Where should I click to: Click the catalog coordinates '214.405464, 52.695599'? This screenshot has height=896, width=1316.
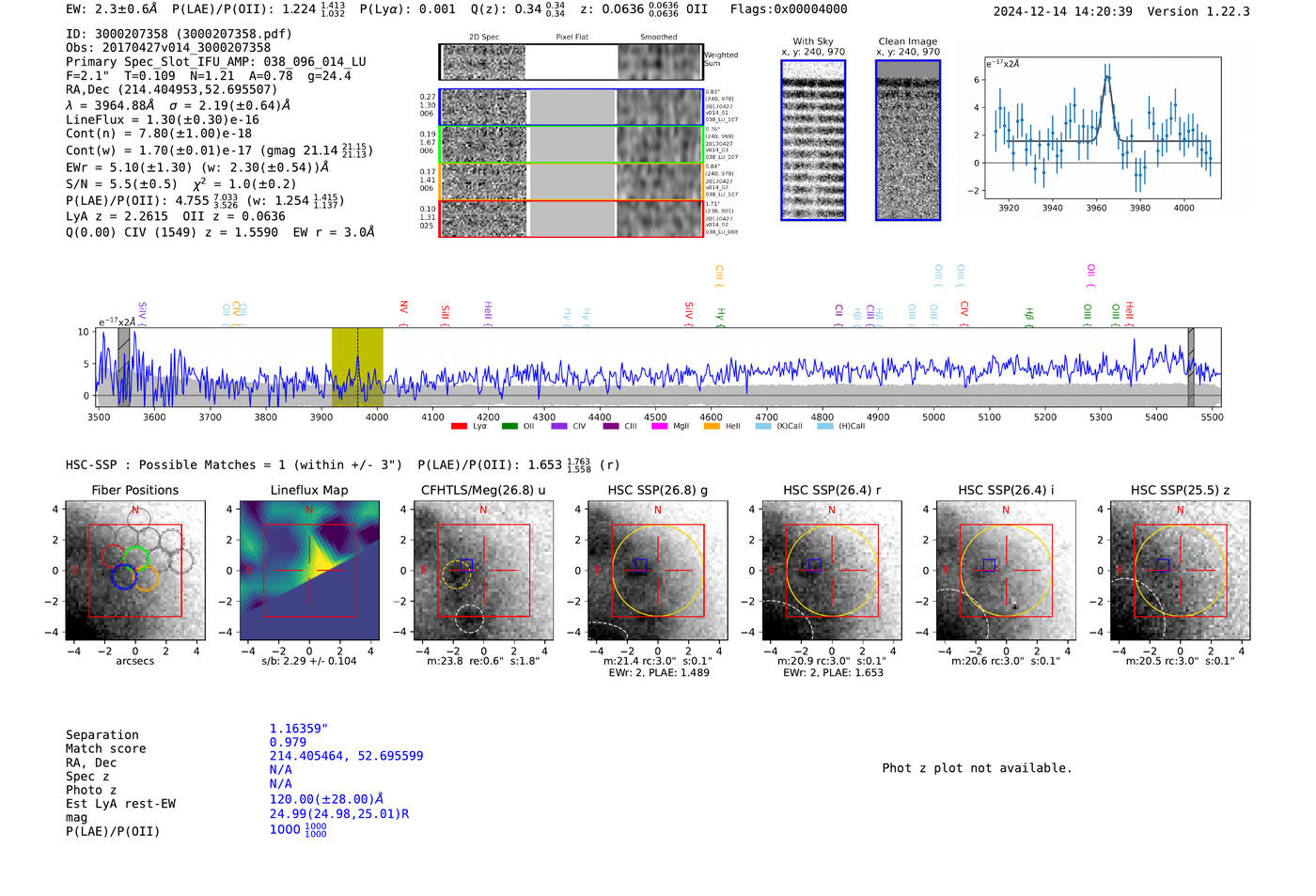click(346, 756)
